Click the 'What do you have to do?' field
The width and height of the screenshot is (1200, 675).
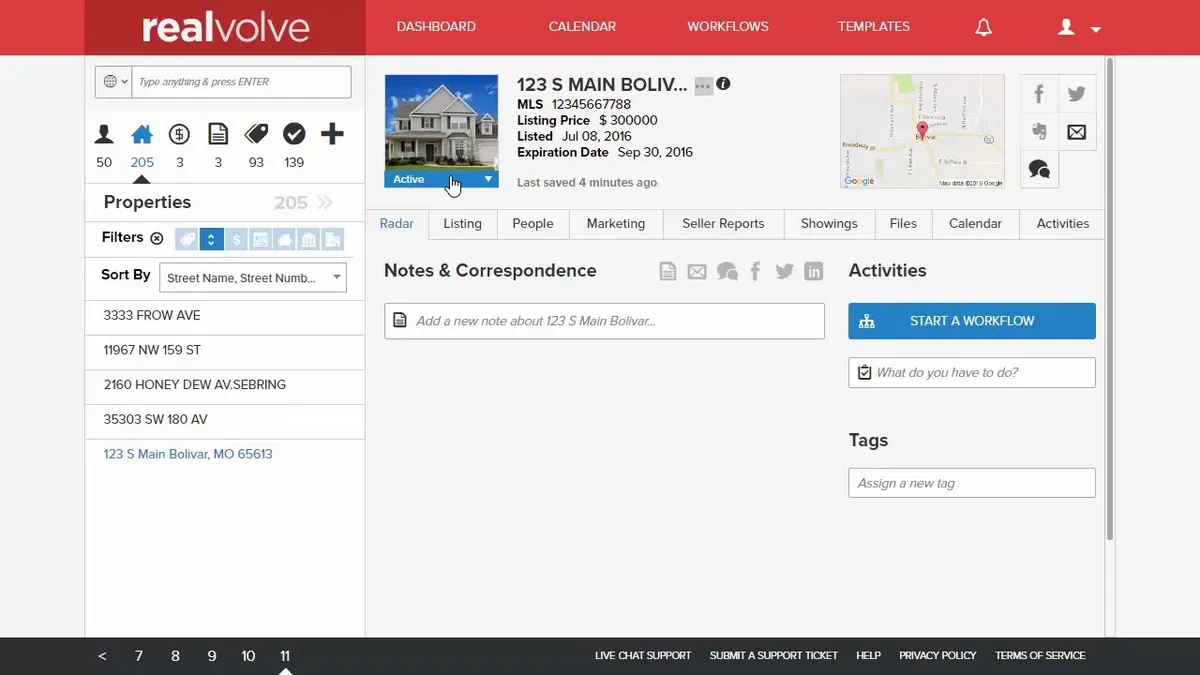tap(972, 373)
